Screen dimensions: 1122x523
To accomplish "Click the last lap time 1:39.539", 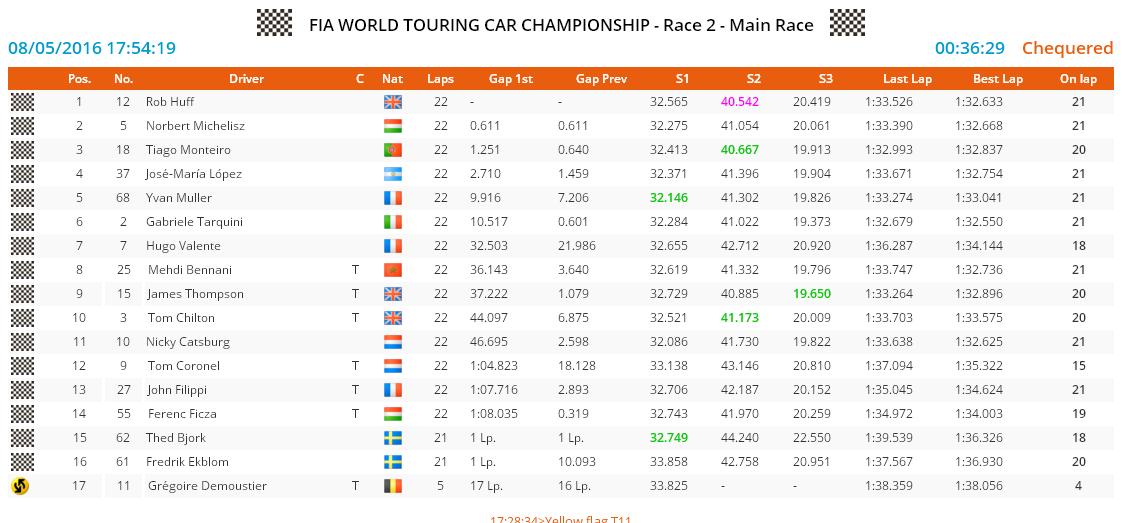I will [x=889, y=437].
